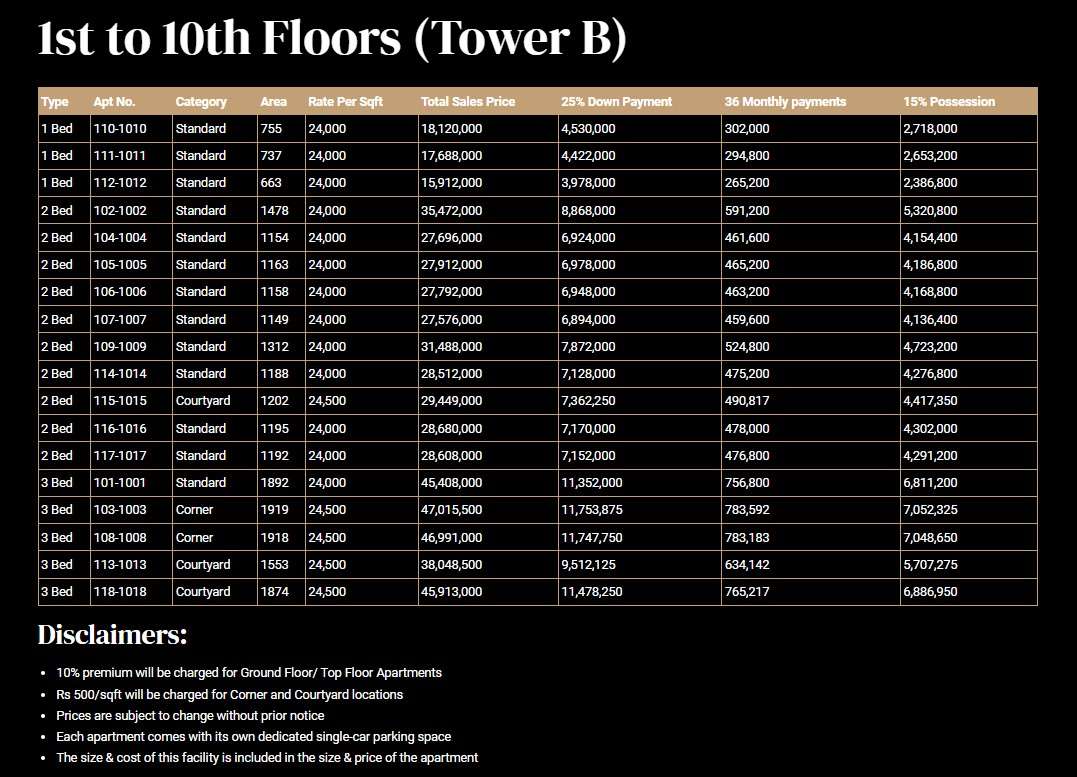This screenshot has width=1077, height=777.
Task: Select the Apt No. column header
Action: [114, 102]
